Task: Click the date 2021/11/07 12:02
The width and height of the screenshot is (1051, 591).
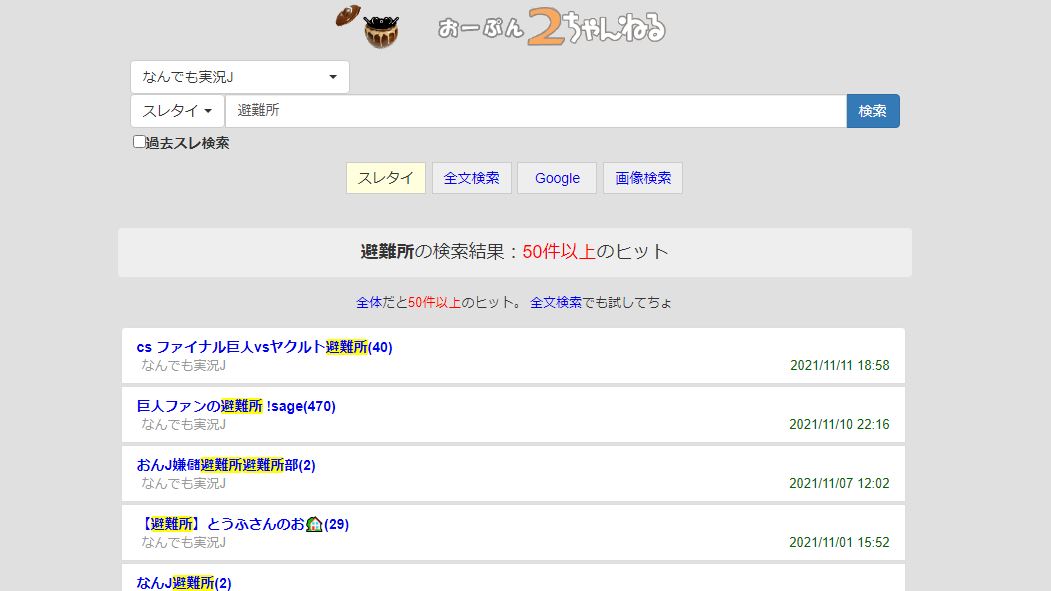Action: [839, 483]
